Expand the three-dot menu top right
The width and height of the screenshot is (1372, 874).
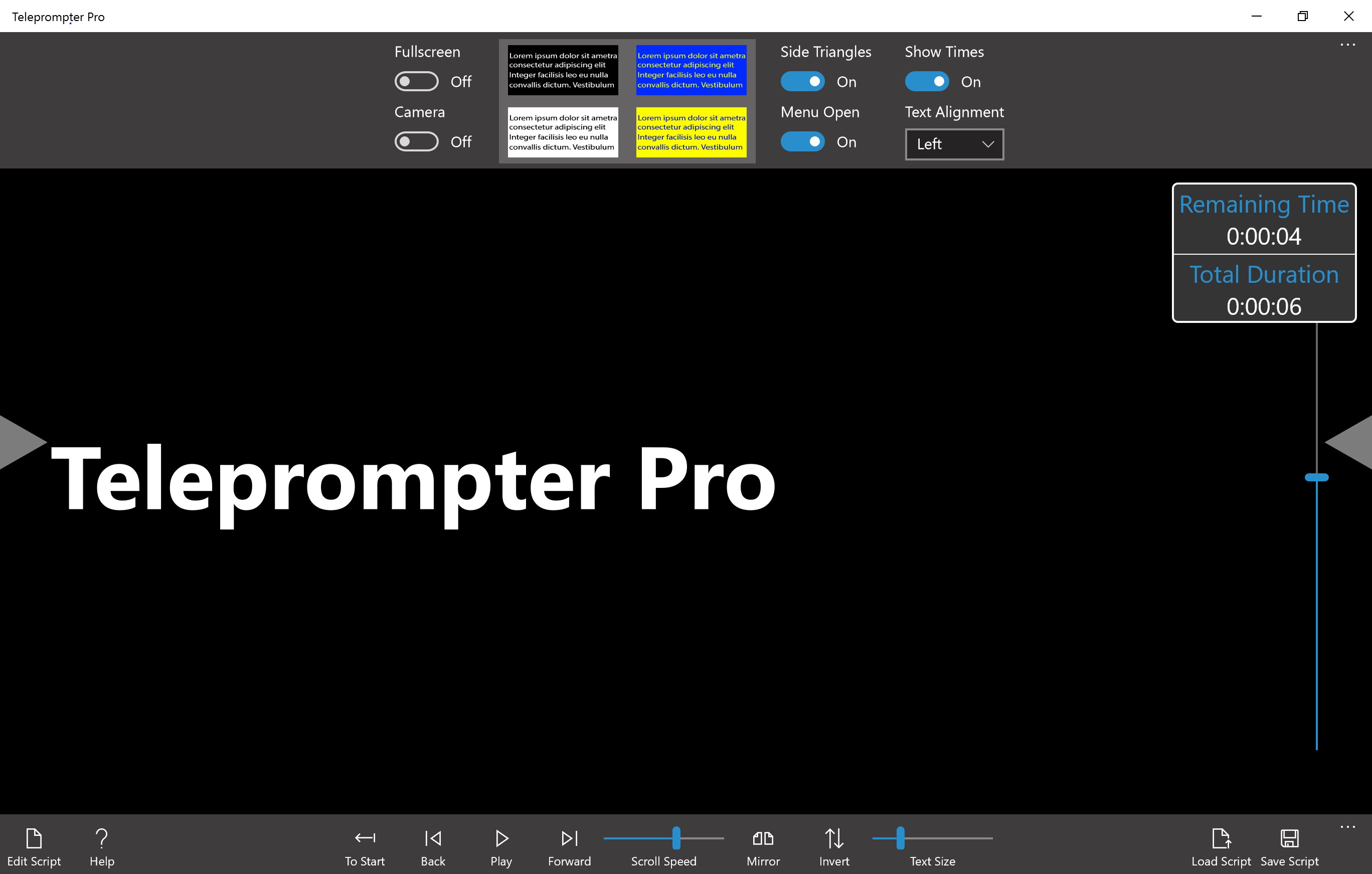[x=1348, y=45]
